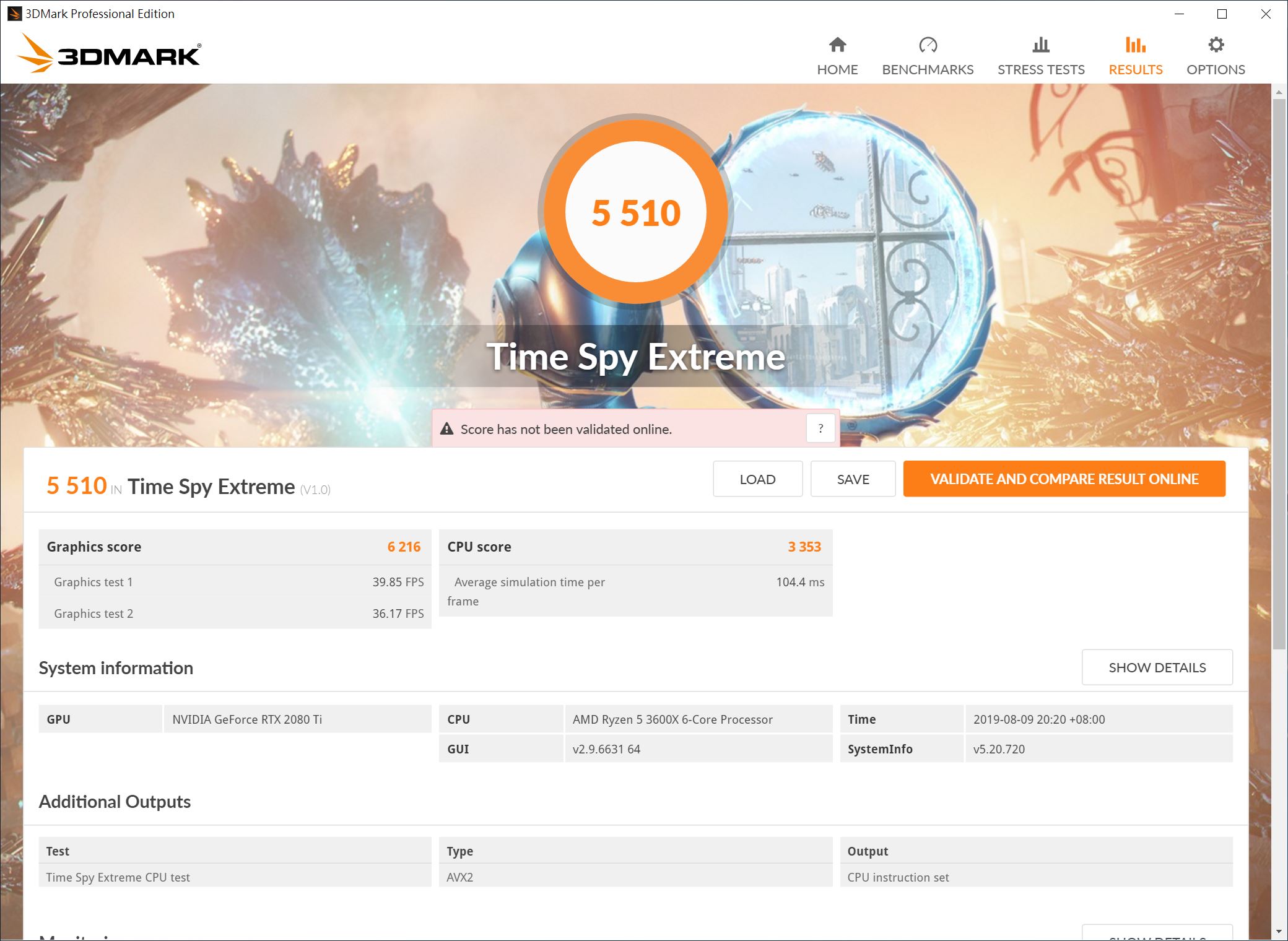This screenshot has width=1288, height=941.
Task: Select the NVIDIA GeForce RTX 2080 Ti GPU entry
Action: pos(249,719)
